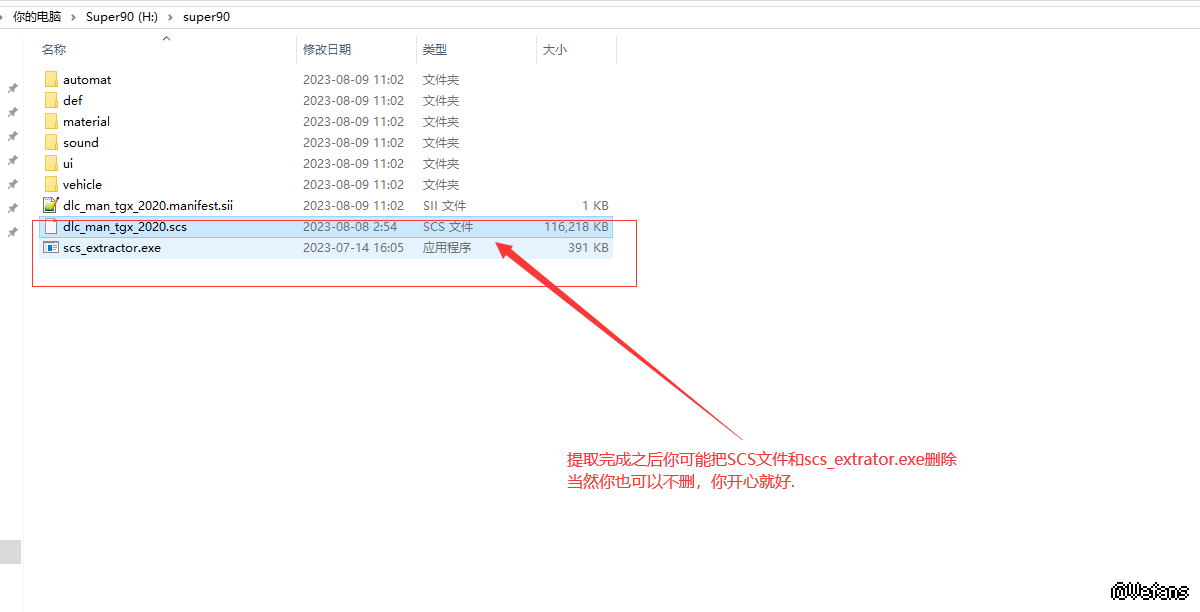The width and height of the screenshot is (1200, 612).
Task: Click the 1 KB size cell
Action: (x=595, y=205)
